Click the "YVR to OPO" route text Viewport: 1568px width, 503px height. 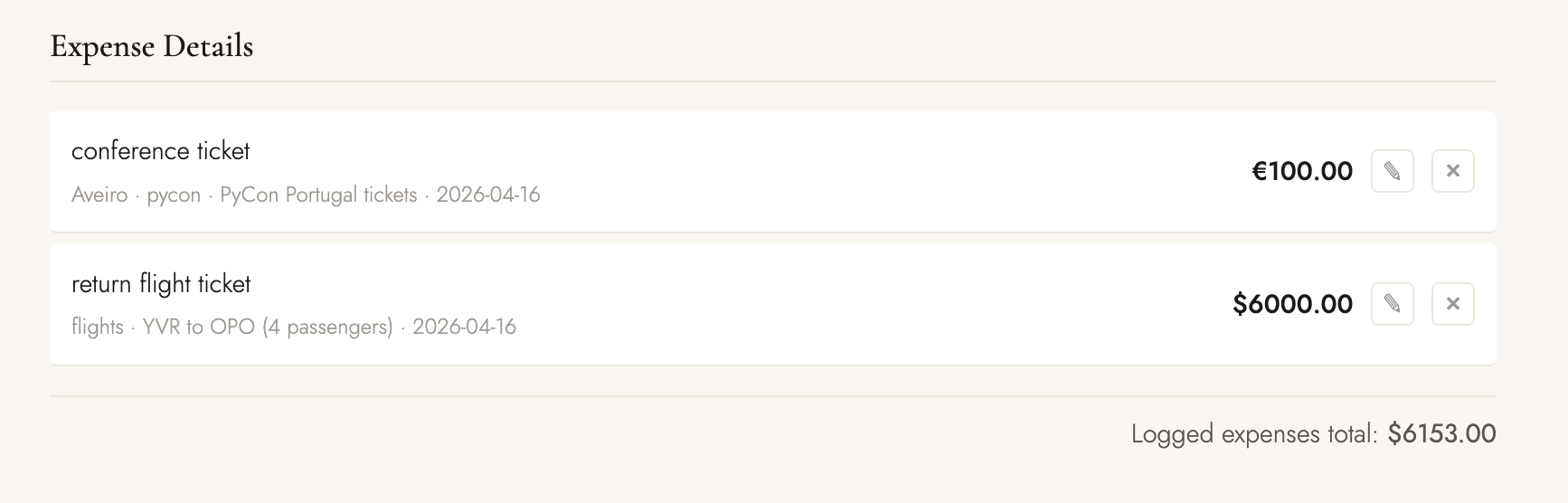click(199, 327)
